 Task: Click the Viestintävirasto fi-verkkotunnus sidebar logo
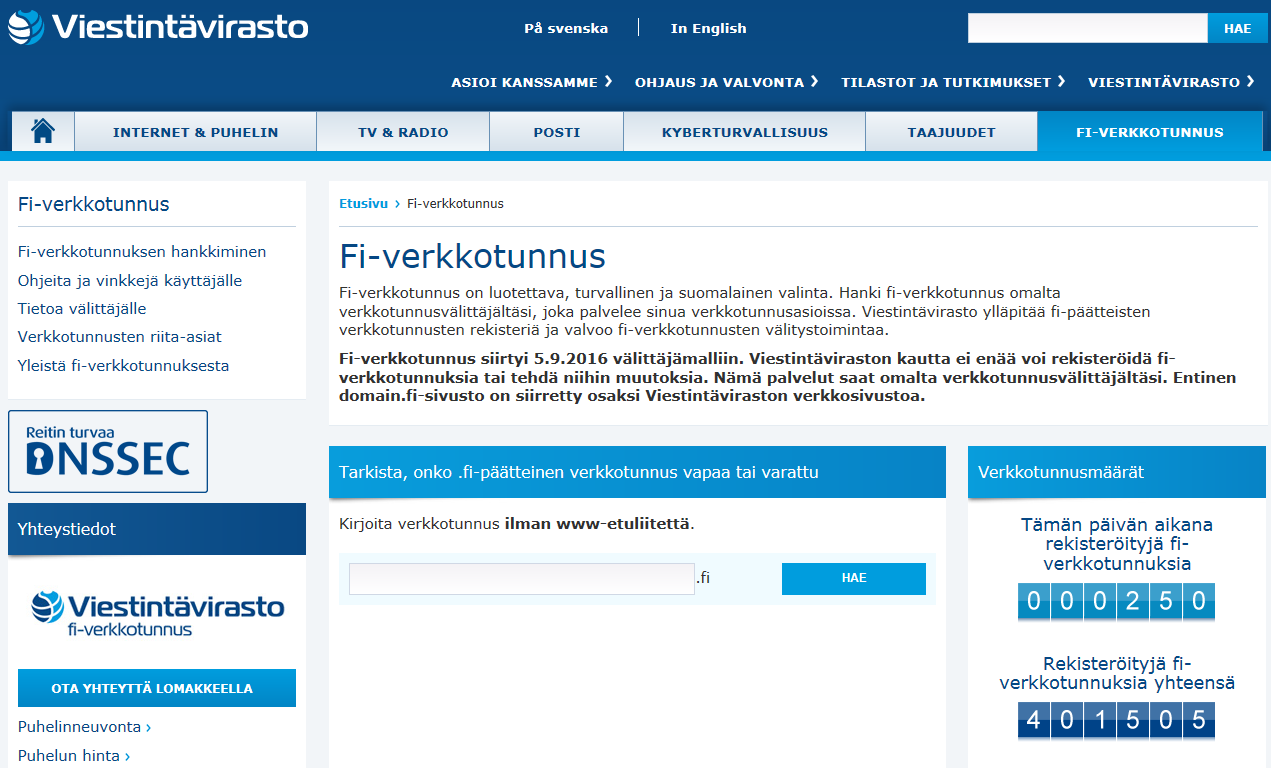point(157,613)
